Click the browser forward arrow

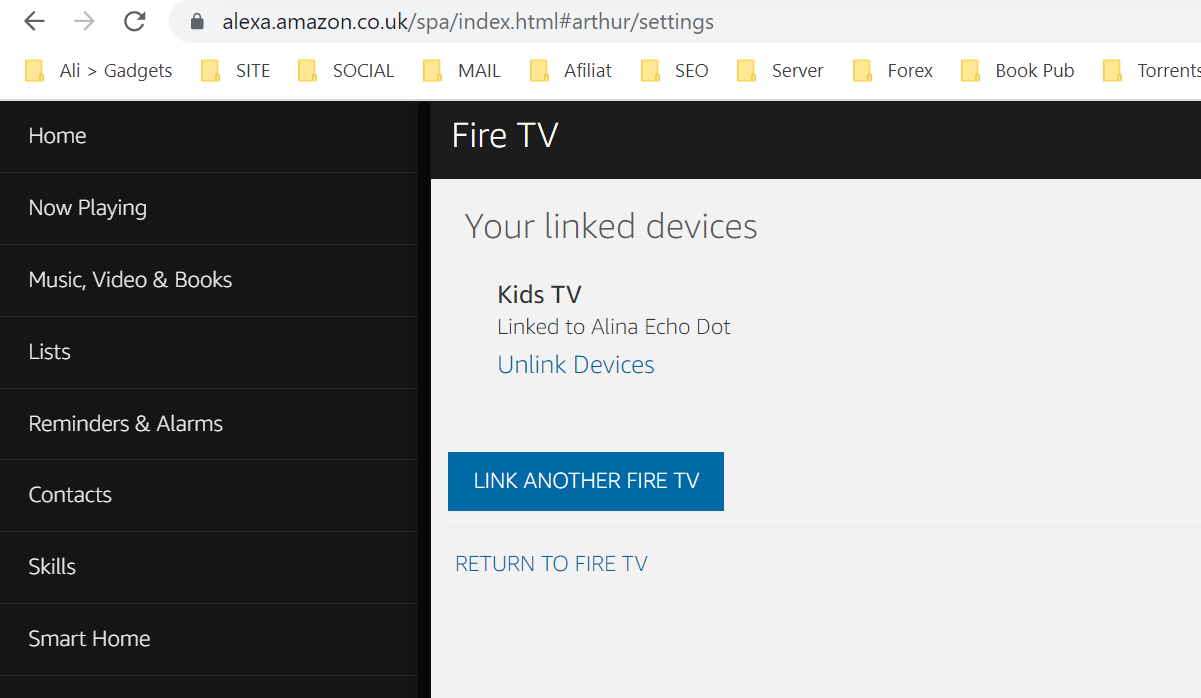[85, 21]
